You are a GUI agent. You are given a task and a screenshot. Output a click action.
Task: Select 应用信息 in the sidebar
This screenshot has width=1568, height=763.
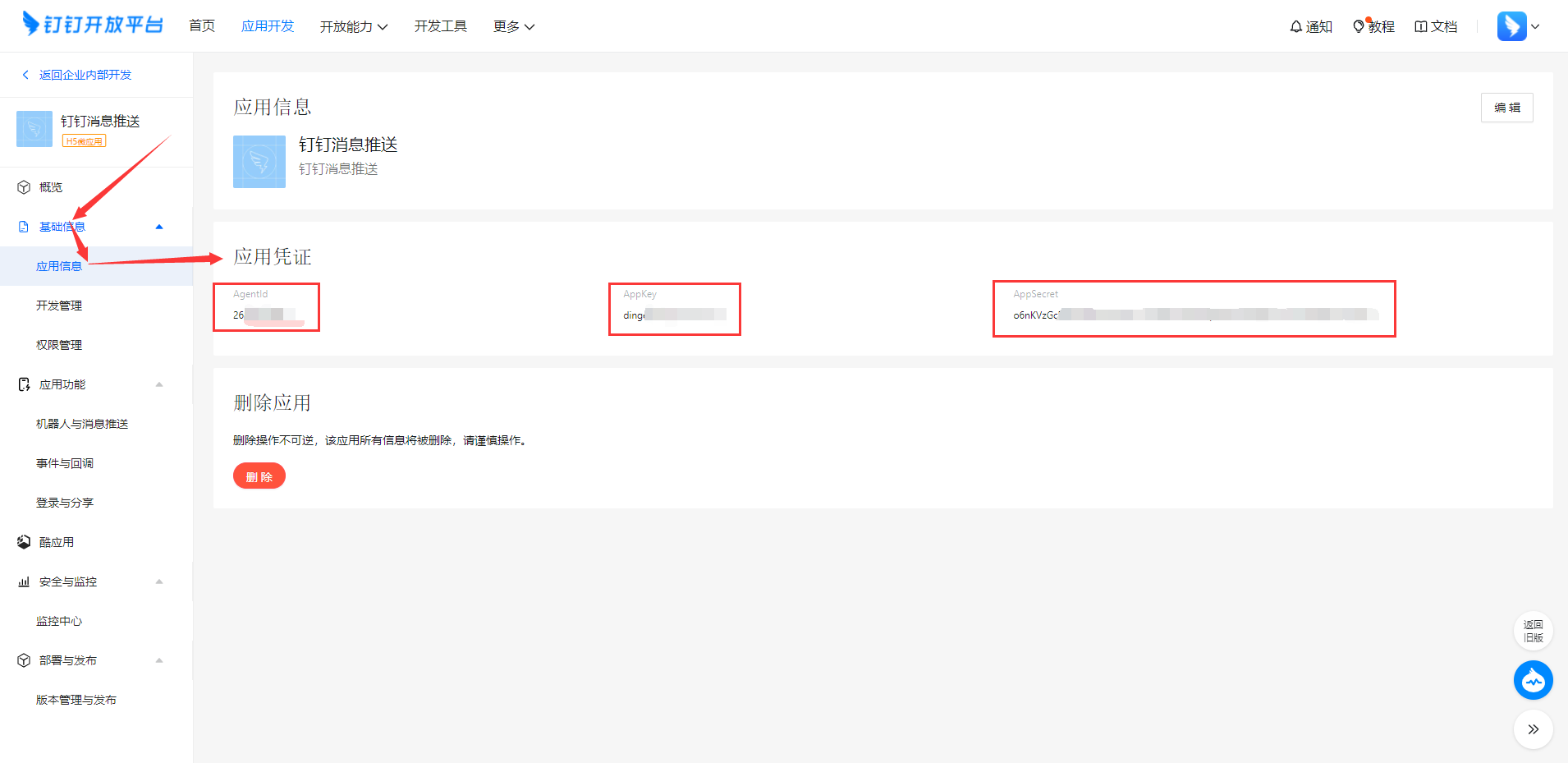click(x=96, y=266)
